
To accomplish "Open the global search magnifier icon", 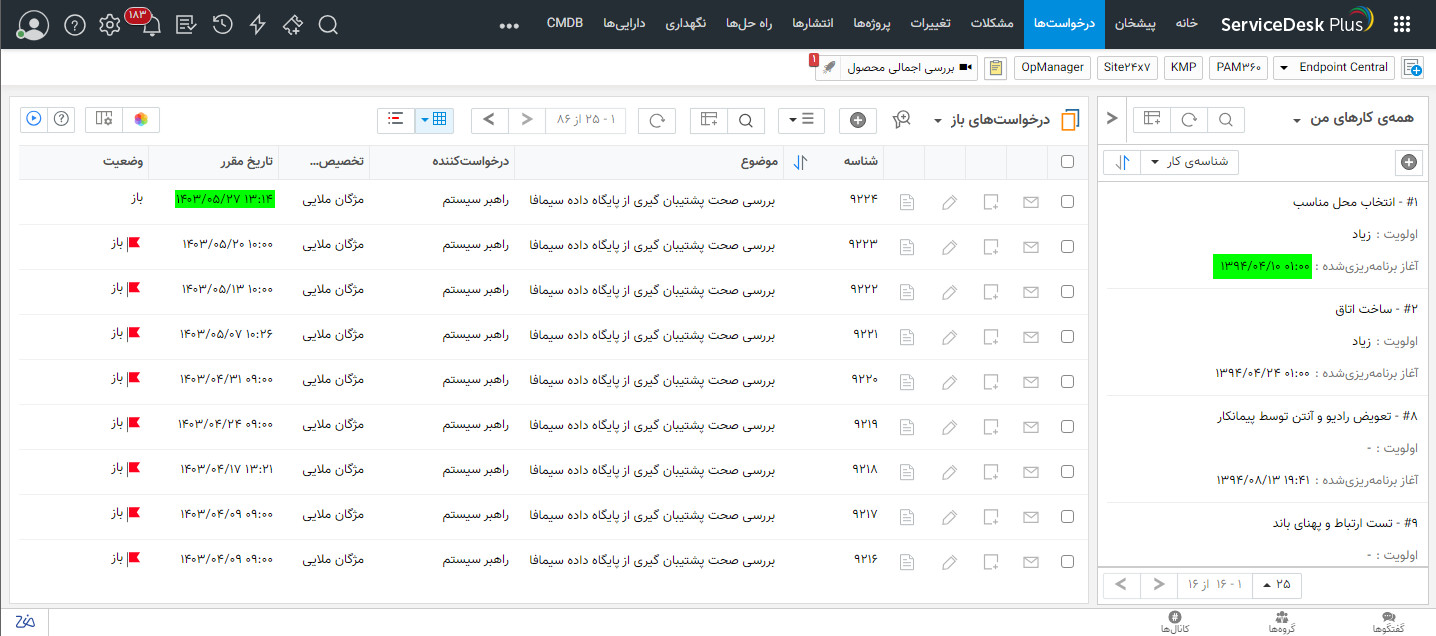I will point(328,24).
